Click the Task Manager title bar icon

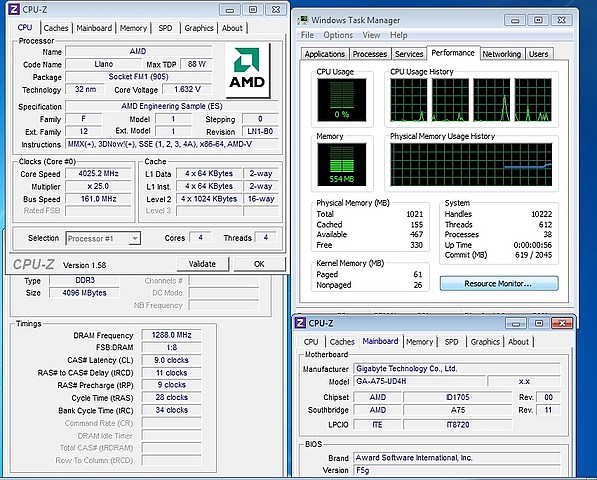[303, 20]
